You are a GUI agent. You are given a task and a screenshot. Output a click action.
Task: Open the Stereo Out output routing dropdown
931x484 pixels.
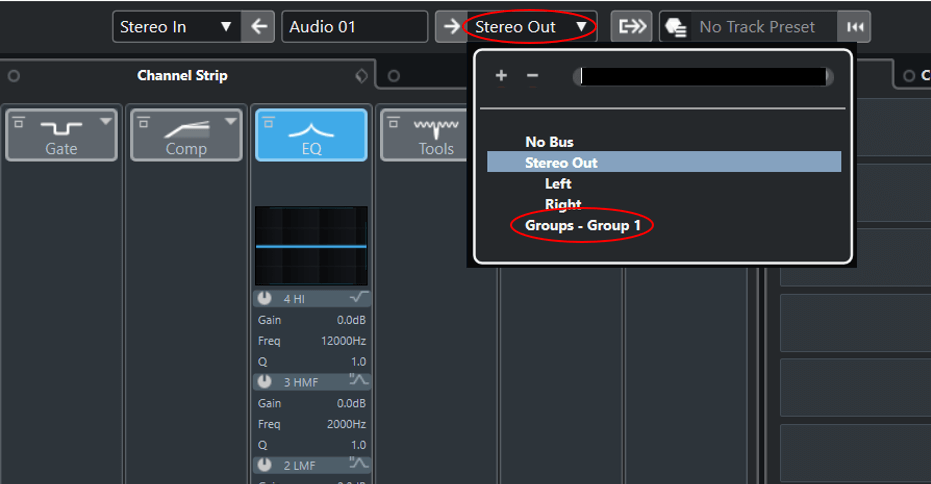click(531, 27)
